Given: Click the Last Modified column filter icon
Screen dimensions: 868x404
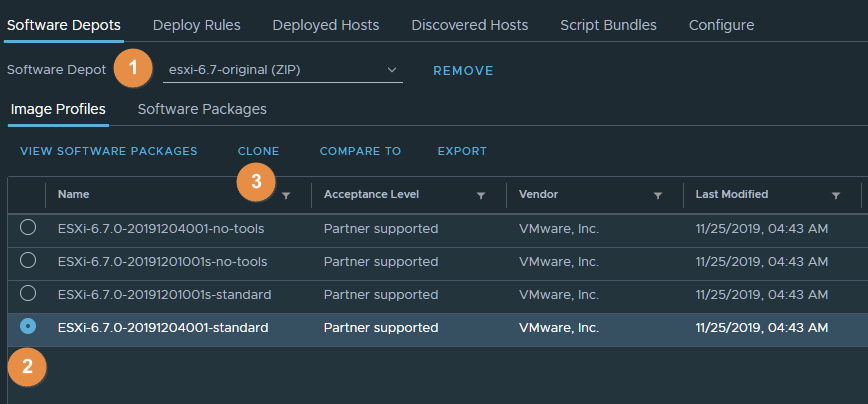Looking at the screenshot, I should (x=836, y=196).
